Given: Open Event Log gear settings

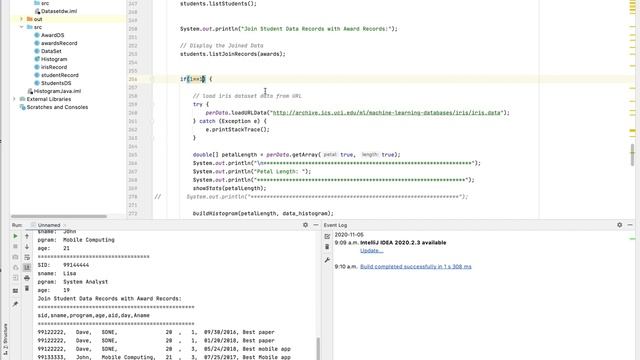Looking at the screenshot, I should pyautogui.click(x=620, y=225).
